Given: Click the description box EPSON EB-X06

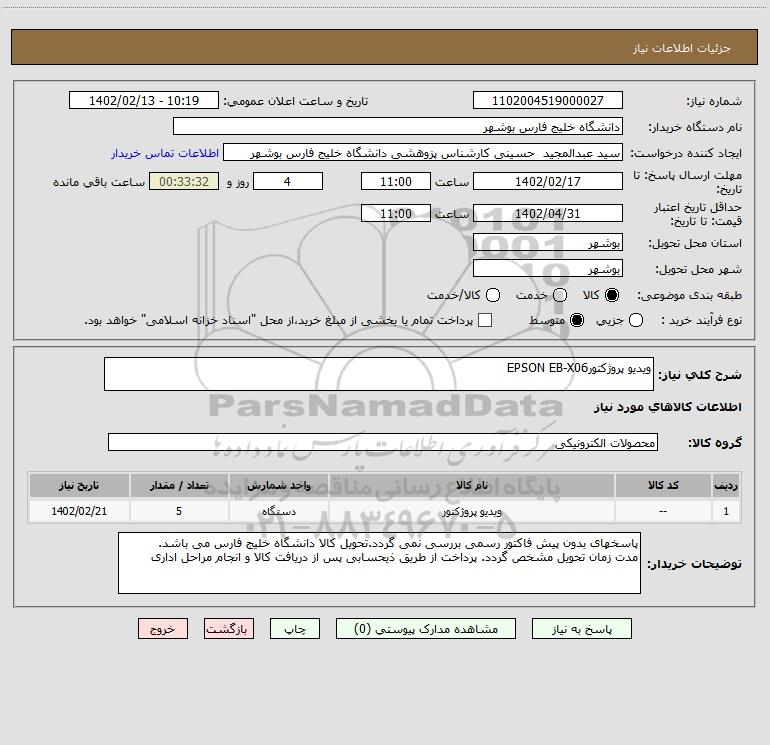Looking at the screenshot, I should click(379, 374).
